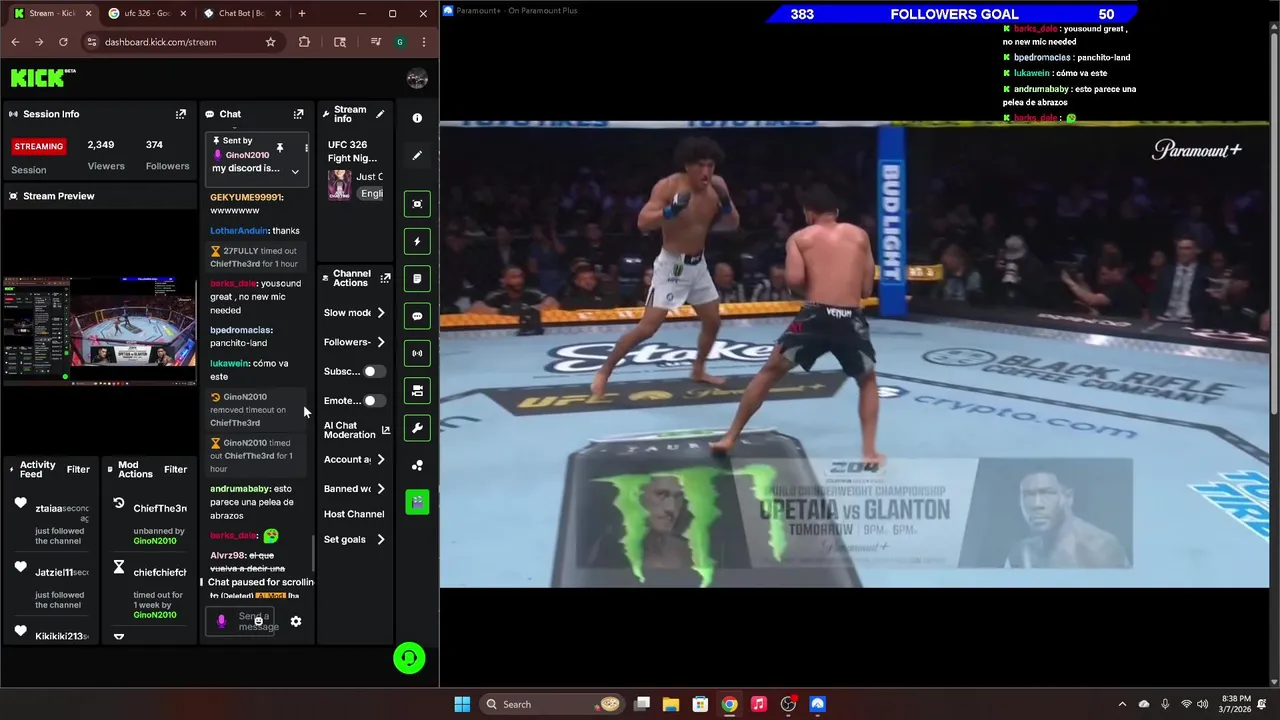Open the Chrome three-dot menu
This screenshot has height=720, width=1280.
pos(424,42)
